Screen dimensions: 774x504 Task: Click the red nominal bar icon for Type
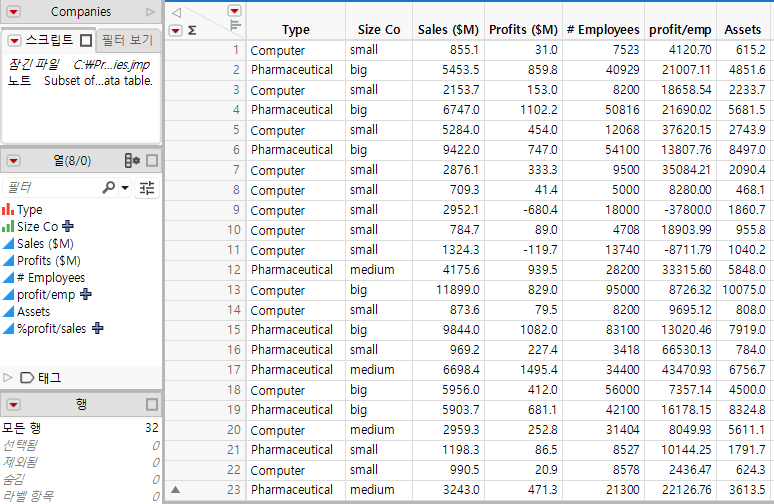point(8,210)
